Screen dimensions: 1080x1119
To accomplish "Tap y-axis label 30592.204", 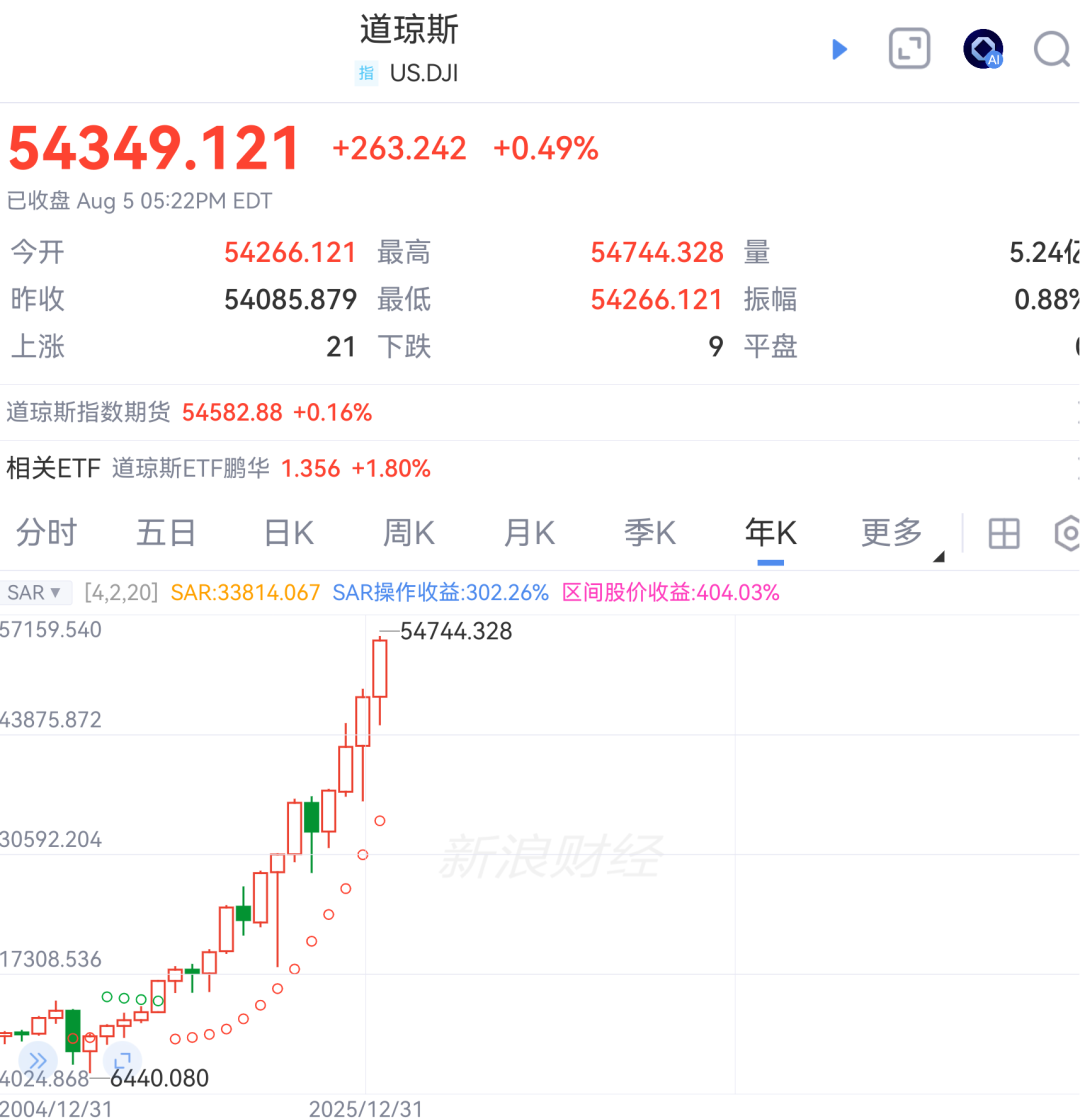I will (x=51, y=839).
